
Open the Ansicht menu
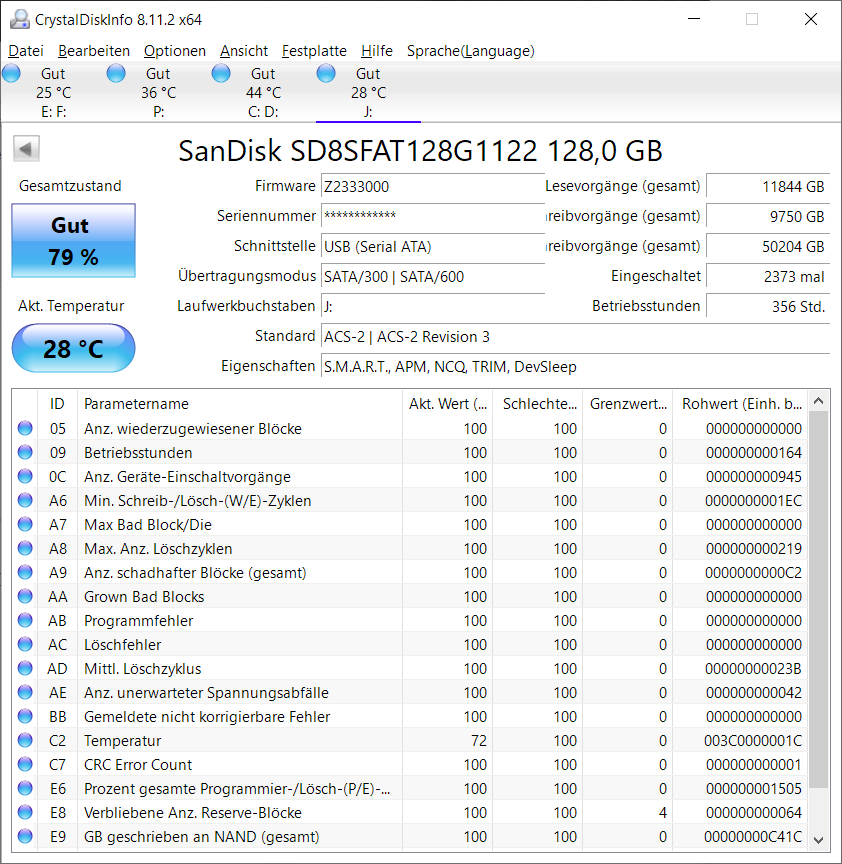coord(244,51)
